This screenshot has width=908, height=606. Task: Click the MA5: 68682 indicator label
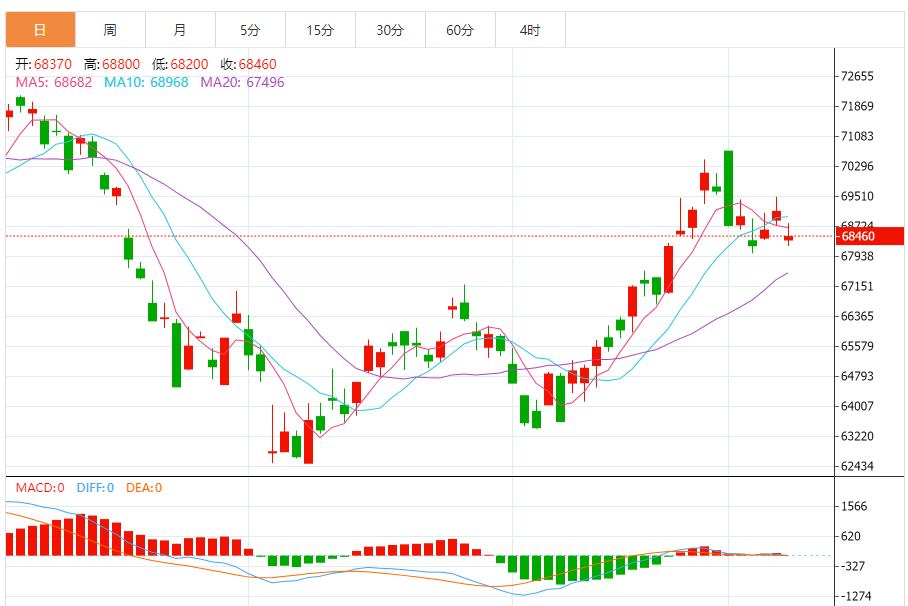pos(54,82)
